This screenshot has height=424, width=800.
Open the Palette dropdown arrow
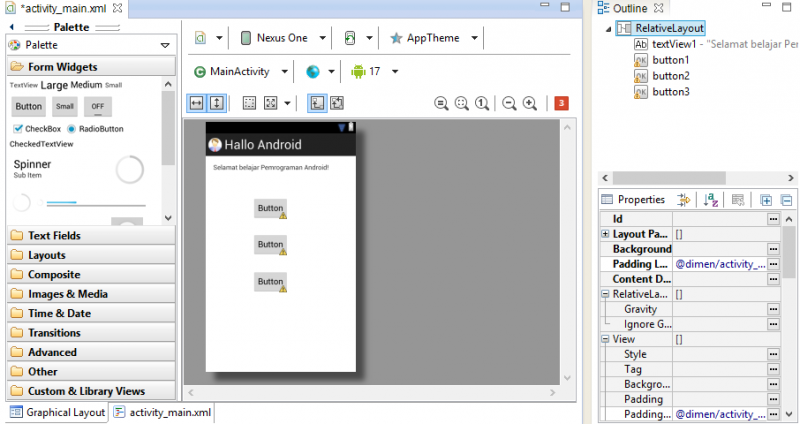pyautogui.click(x=165, y=45)
